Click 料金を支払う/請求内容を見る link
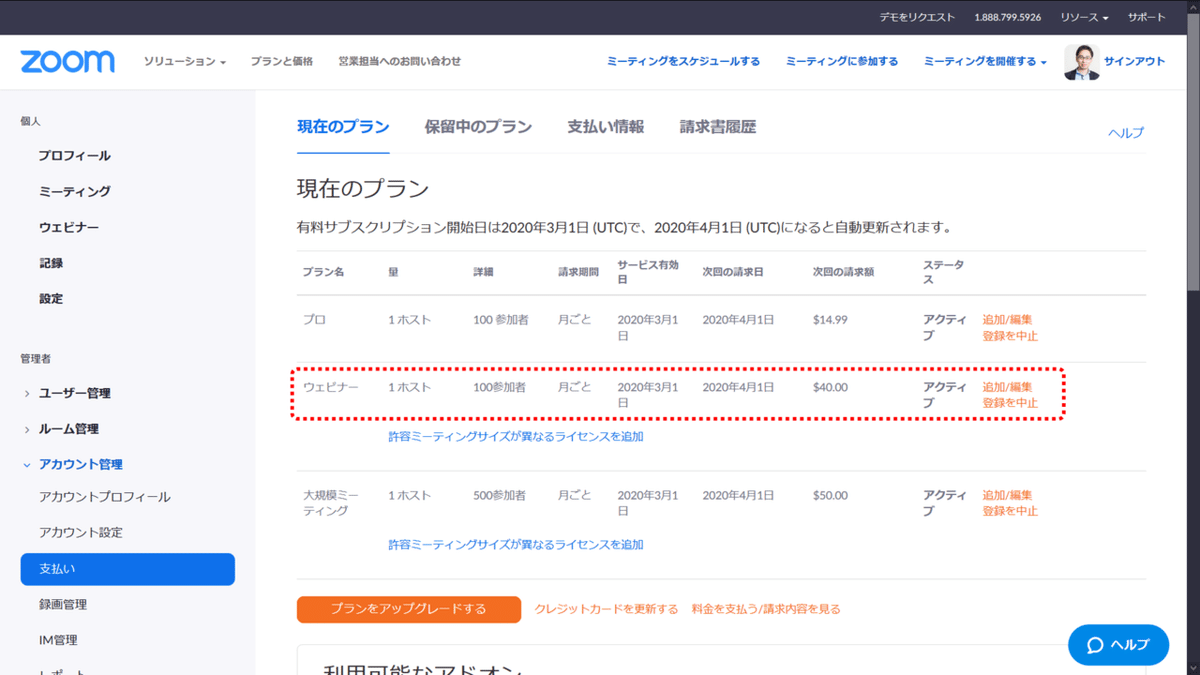The width and height of the screenshot is (1200, 675). pyautogui.click(x=766, y=609)
